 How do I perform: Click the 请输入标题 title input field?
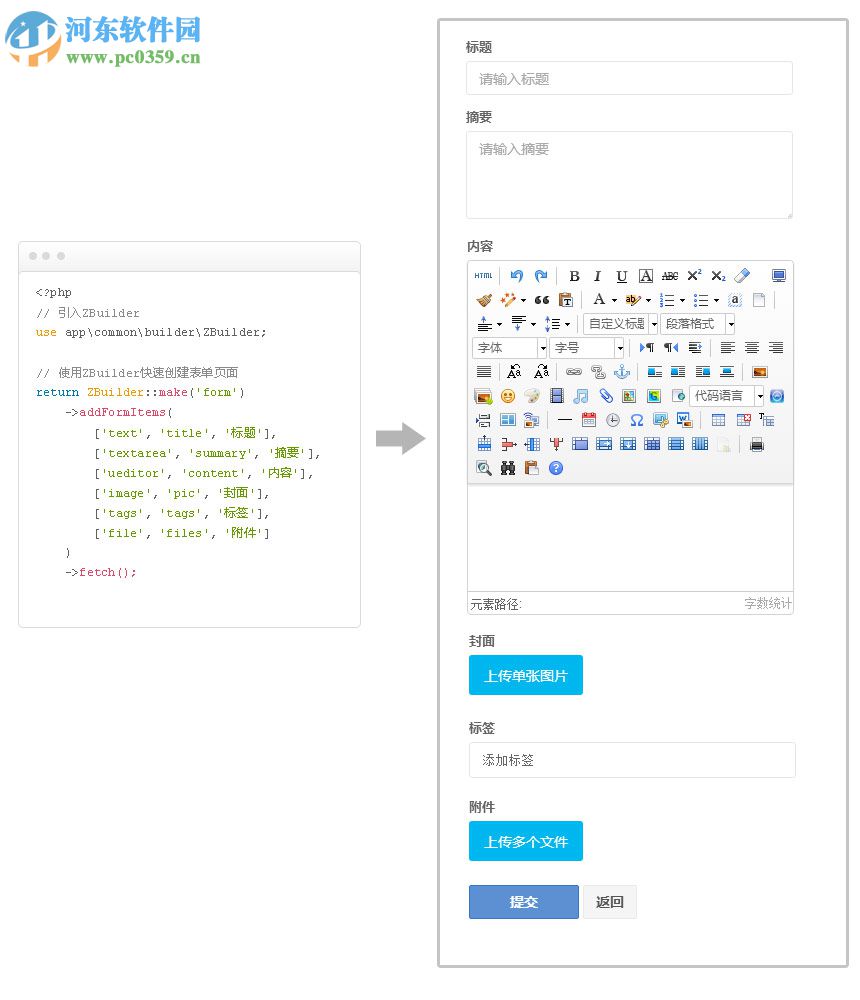628,78
